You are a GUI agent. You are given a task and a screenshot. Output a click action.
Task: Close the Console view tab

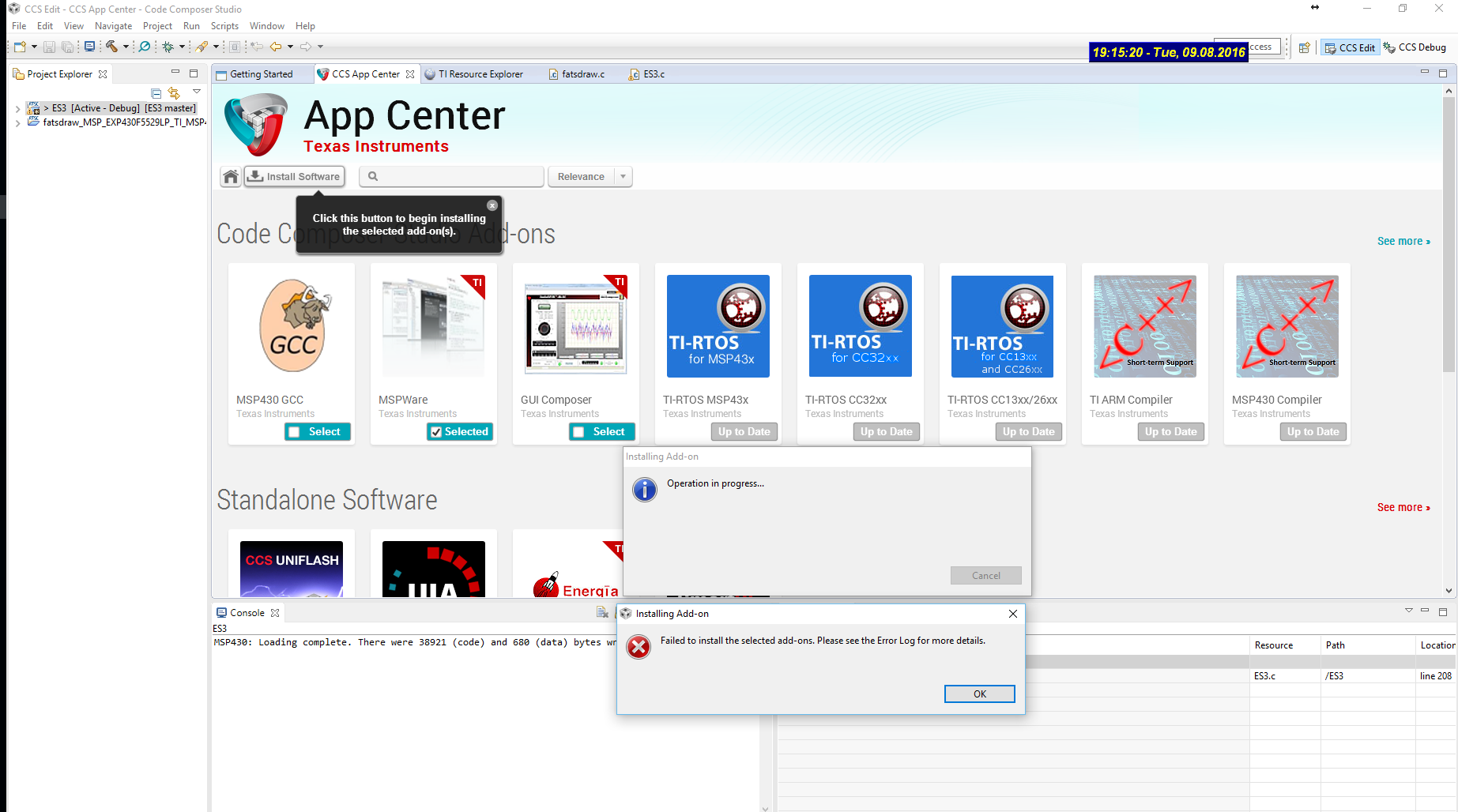[x=275, y=613]
